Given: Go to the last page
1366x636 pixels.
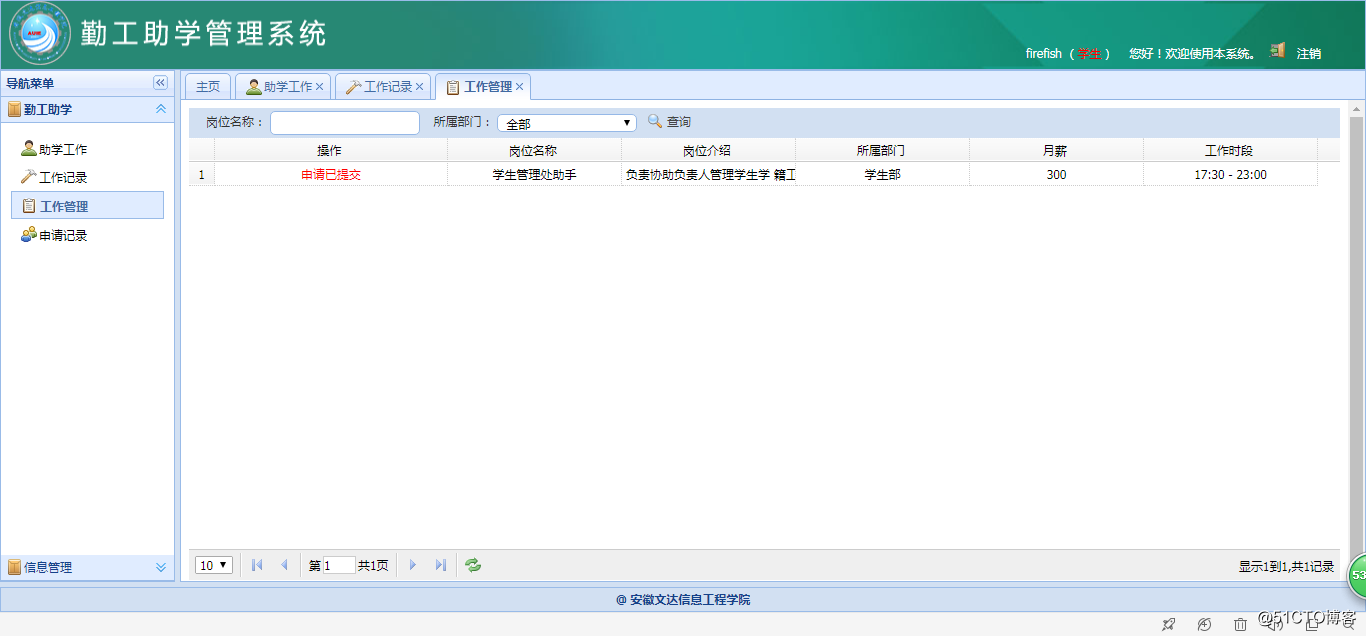Looking at the screenshot, I should coord(440,565).
